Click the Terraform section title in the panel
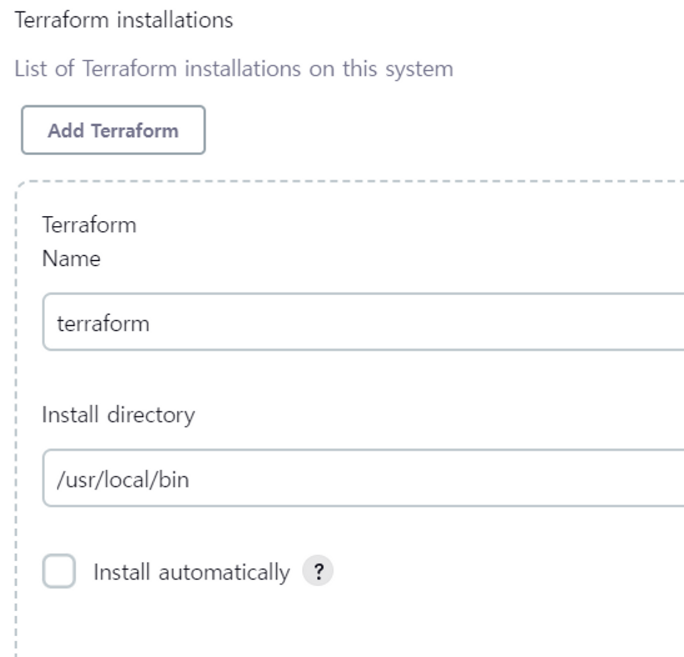Screen dimensions: 684x657 88,225
